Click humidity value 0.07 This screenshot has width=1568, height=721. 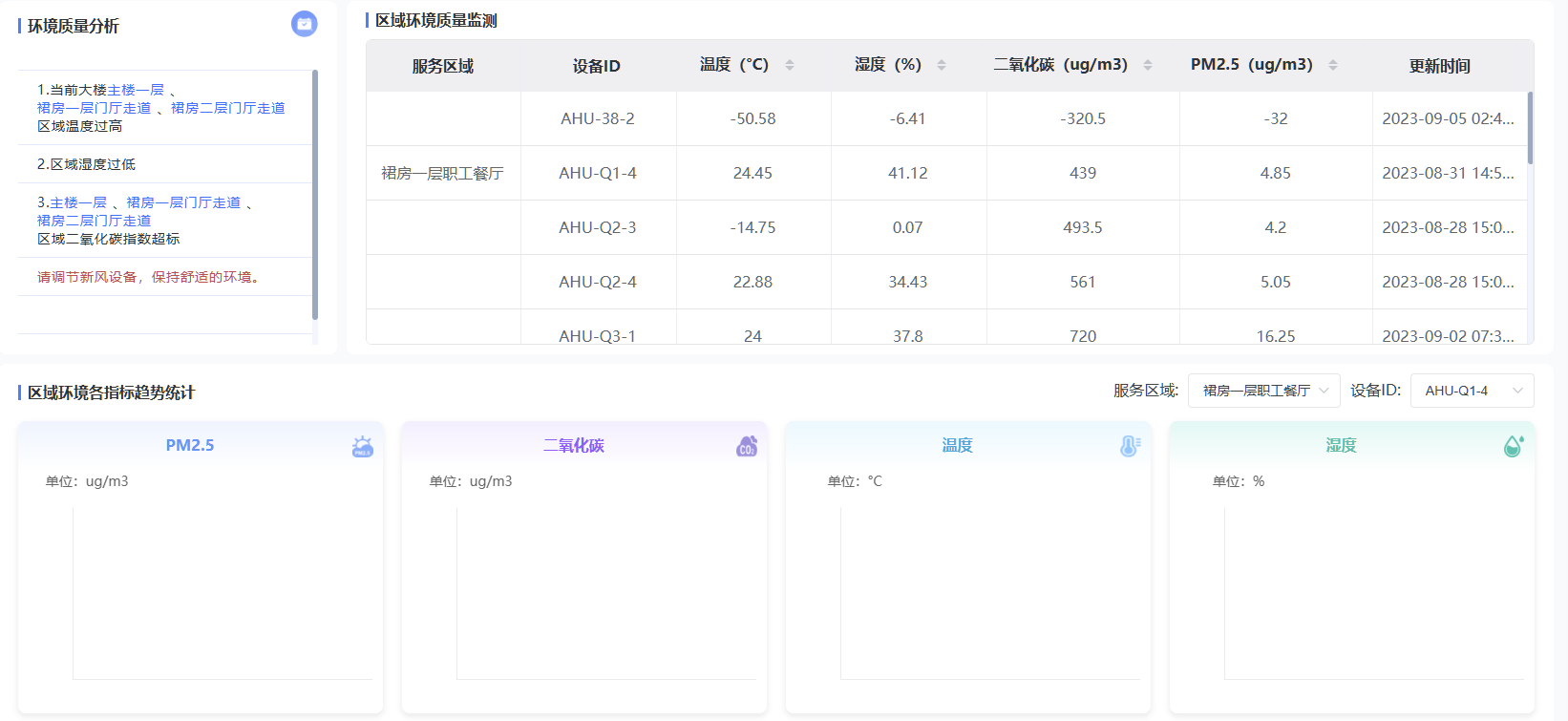pyautogui.click(x=908, y=227)
